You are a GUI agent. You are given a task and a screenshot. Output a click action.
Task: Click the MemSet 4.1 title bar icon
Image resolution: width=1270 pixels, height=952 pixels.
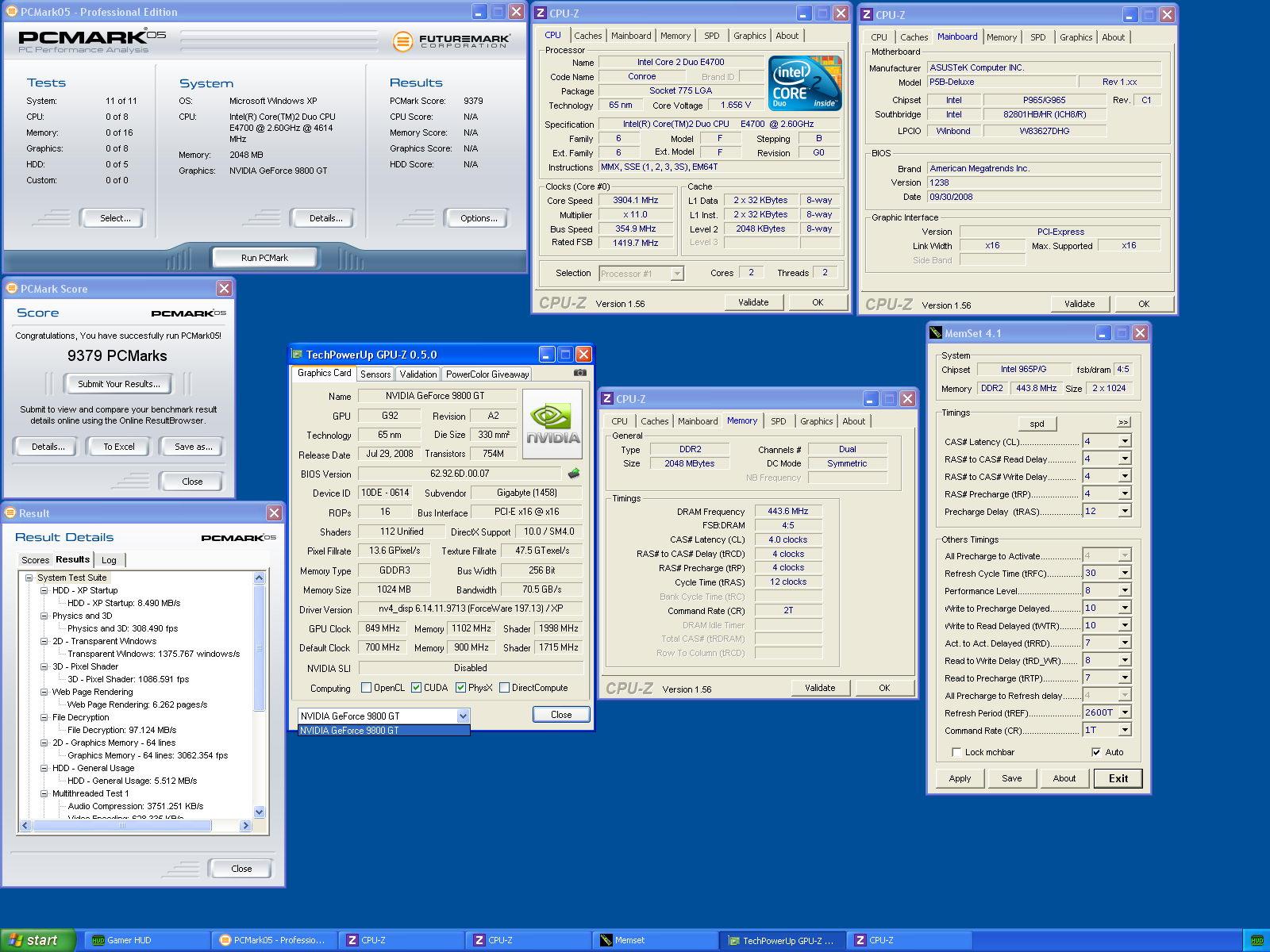tap(936, 333)
